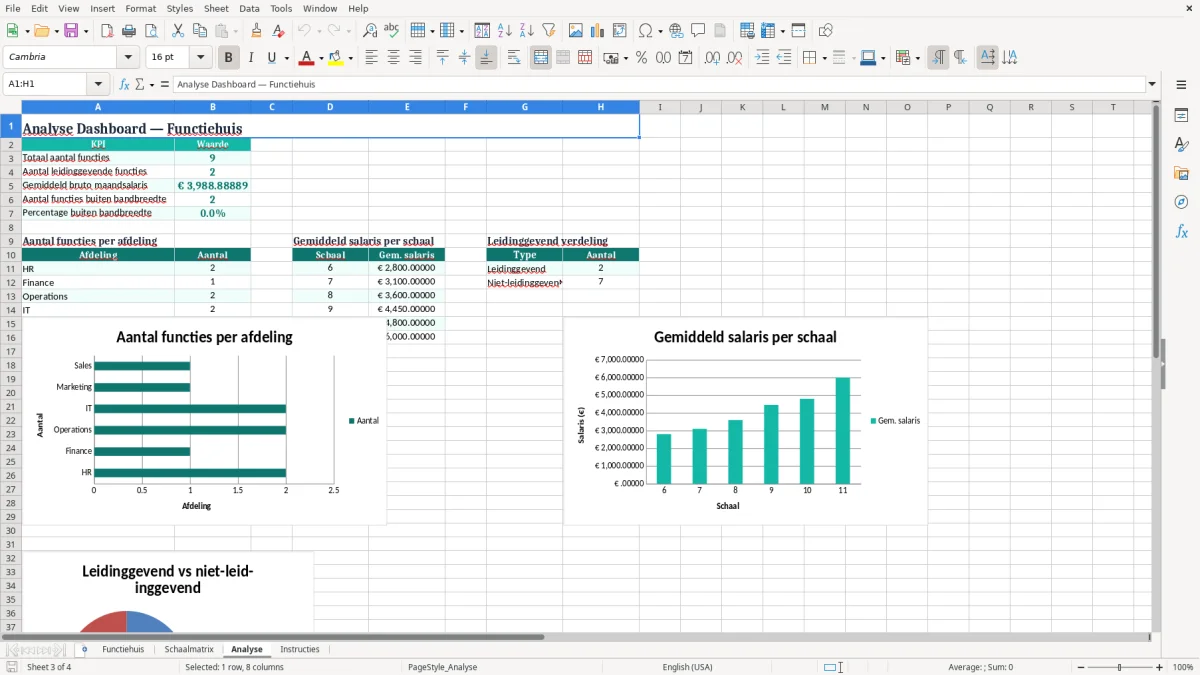Click the Merge and Center Cells icon
The image size is (1200, 675).
[x=541, y=58]
